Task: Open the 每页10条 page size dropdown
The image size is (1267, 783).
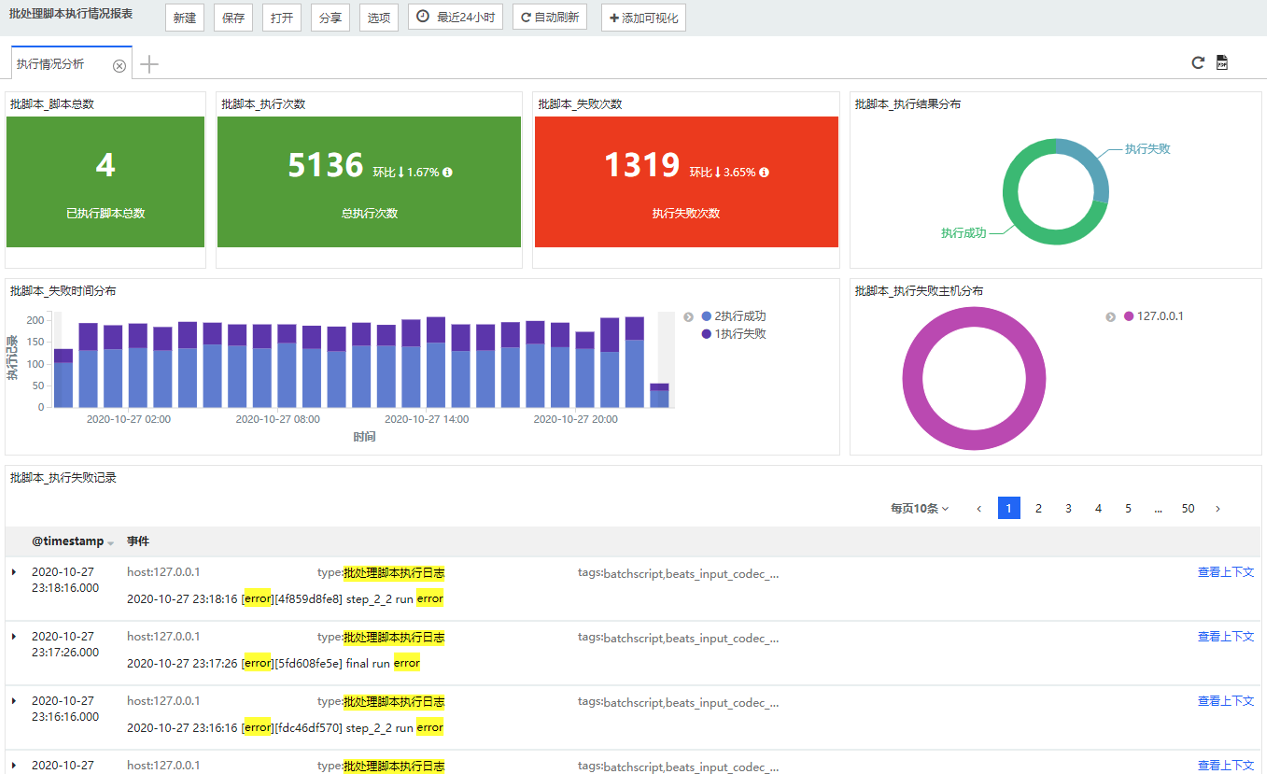Action: (919, 509)
